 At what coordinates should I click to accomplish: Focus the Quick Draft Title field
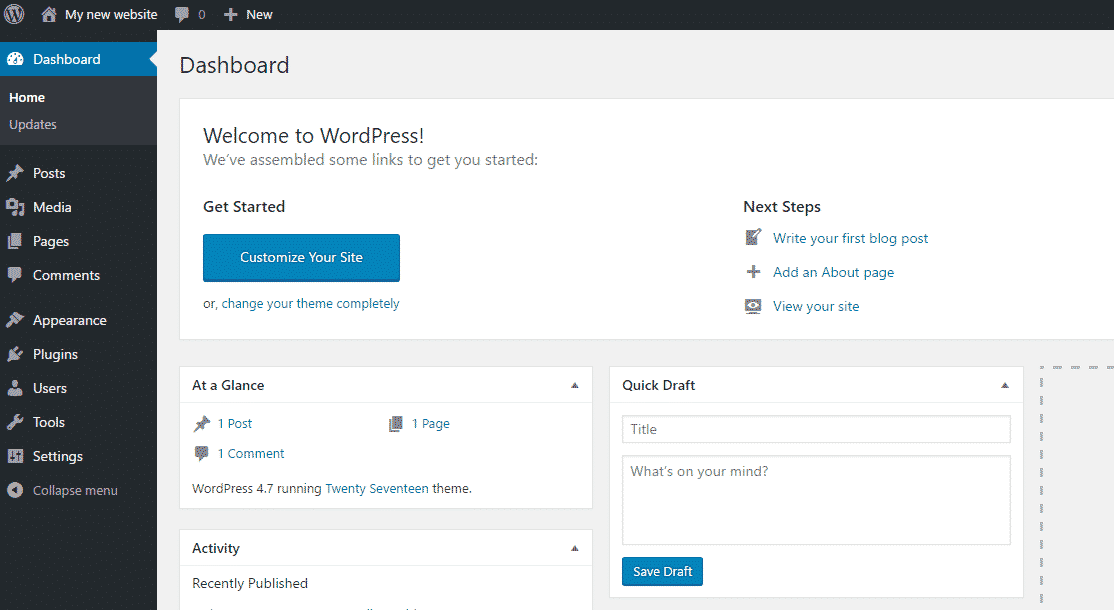pyautogui.click(x=816, y=430)
